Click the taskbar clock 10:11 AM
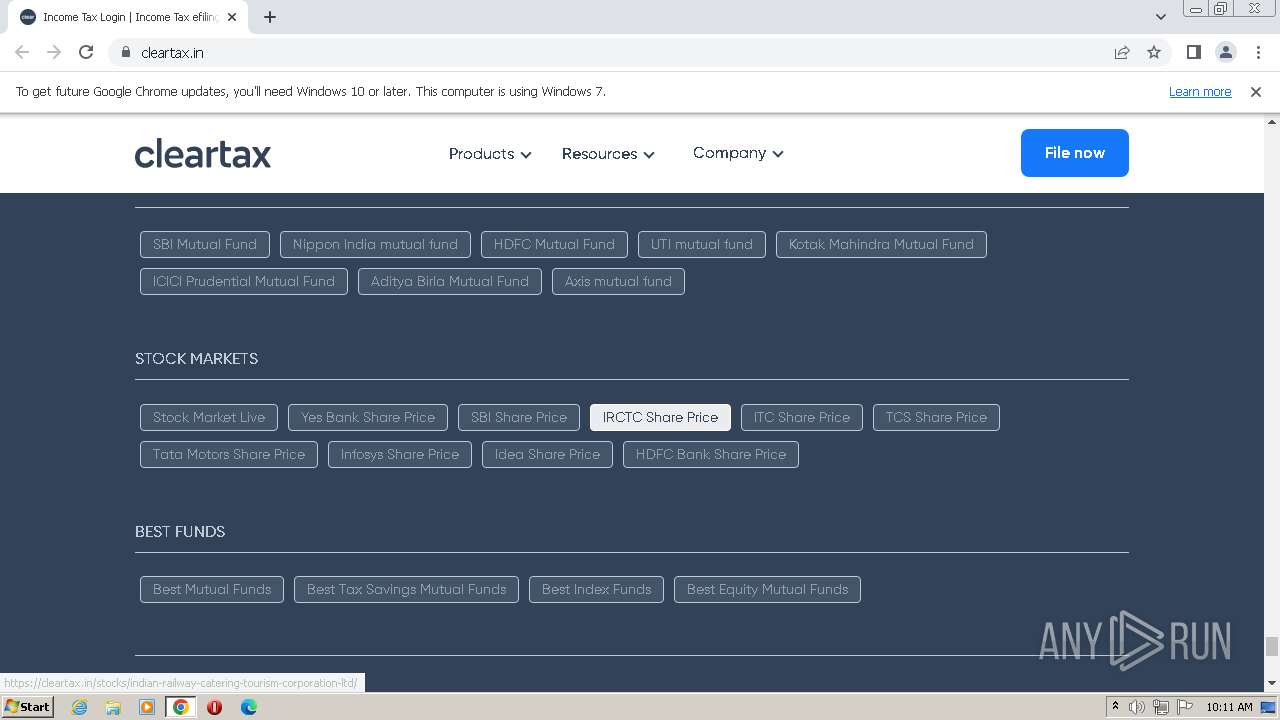Viewport: 1280px width, 720px height. [x=1229, y=707]
